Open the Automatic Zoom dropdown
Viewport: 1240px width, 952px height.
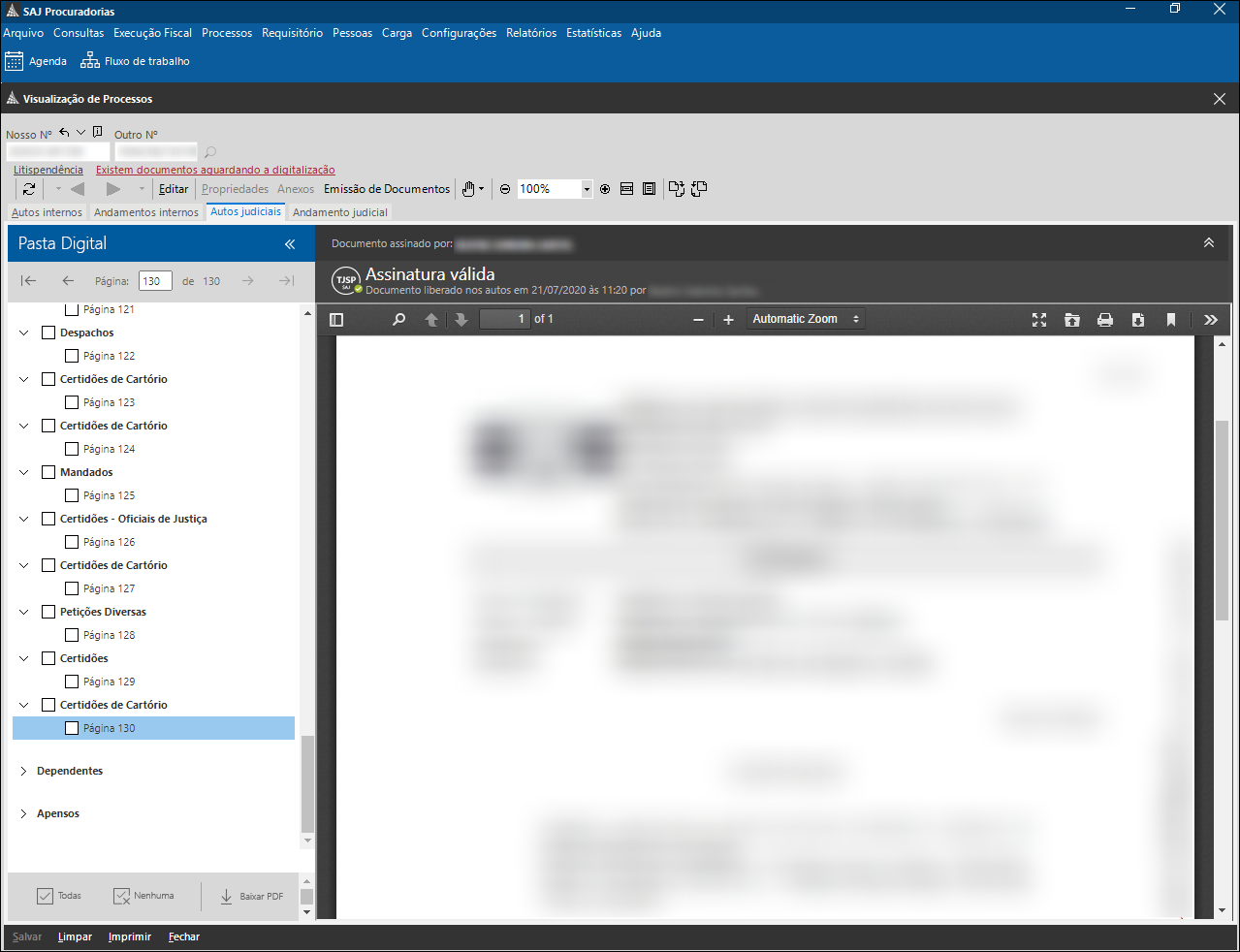805,319
